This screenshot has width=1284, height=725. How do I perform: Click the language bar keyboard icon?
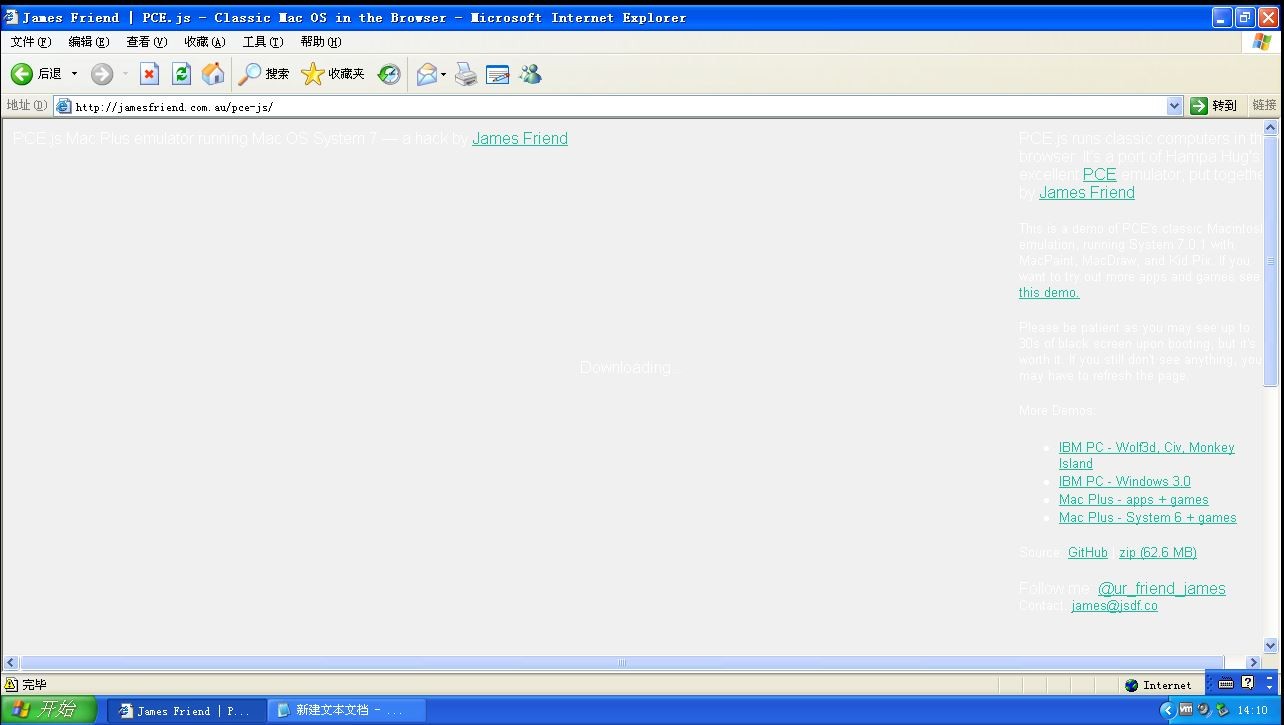coord(1226,684)
